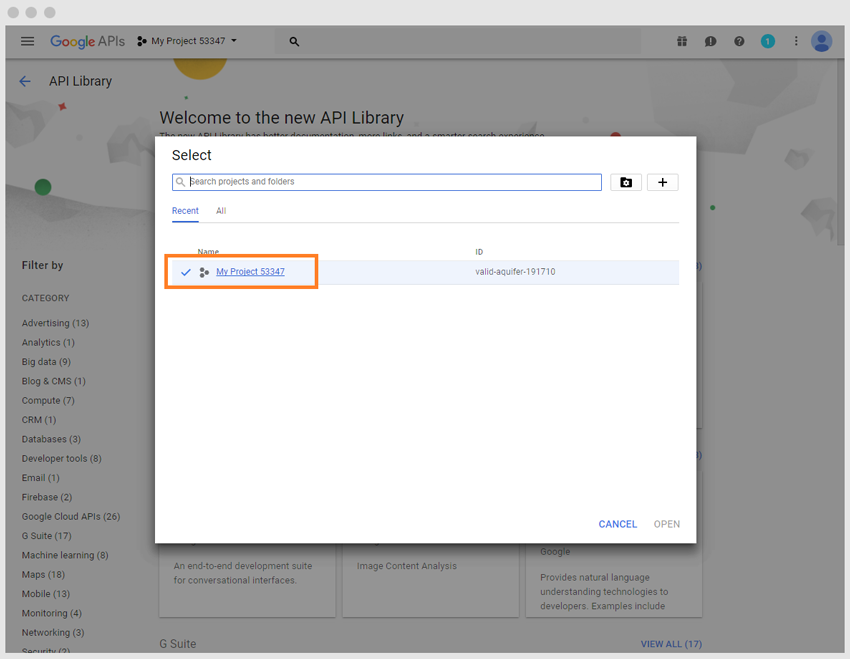Click the top search bar field
The width and height of the screenshot is (850, 659).
coord(458,41)
